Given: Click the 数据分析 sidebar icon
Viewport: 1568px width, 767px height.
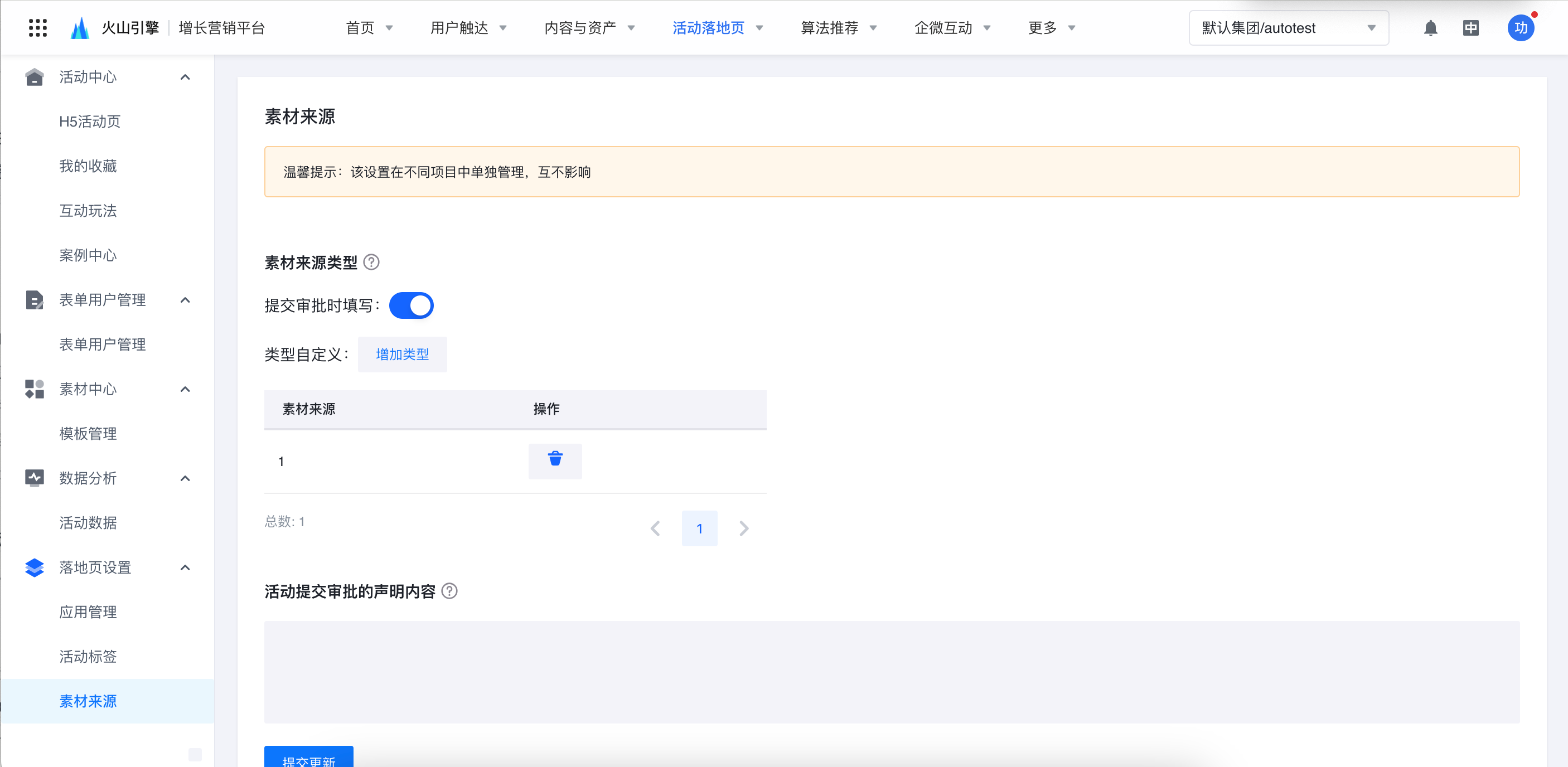Looking at the screenshot, I should (35, 478).
